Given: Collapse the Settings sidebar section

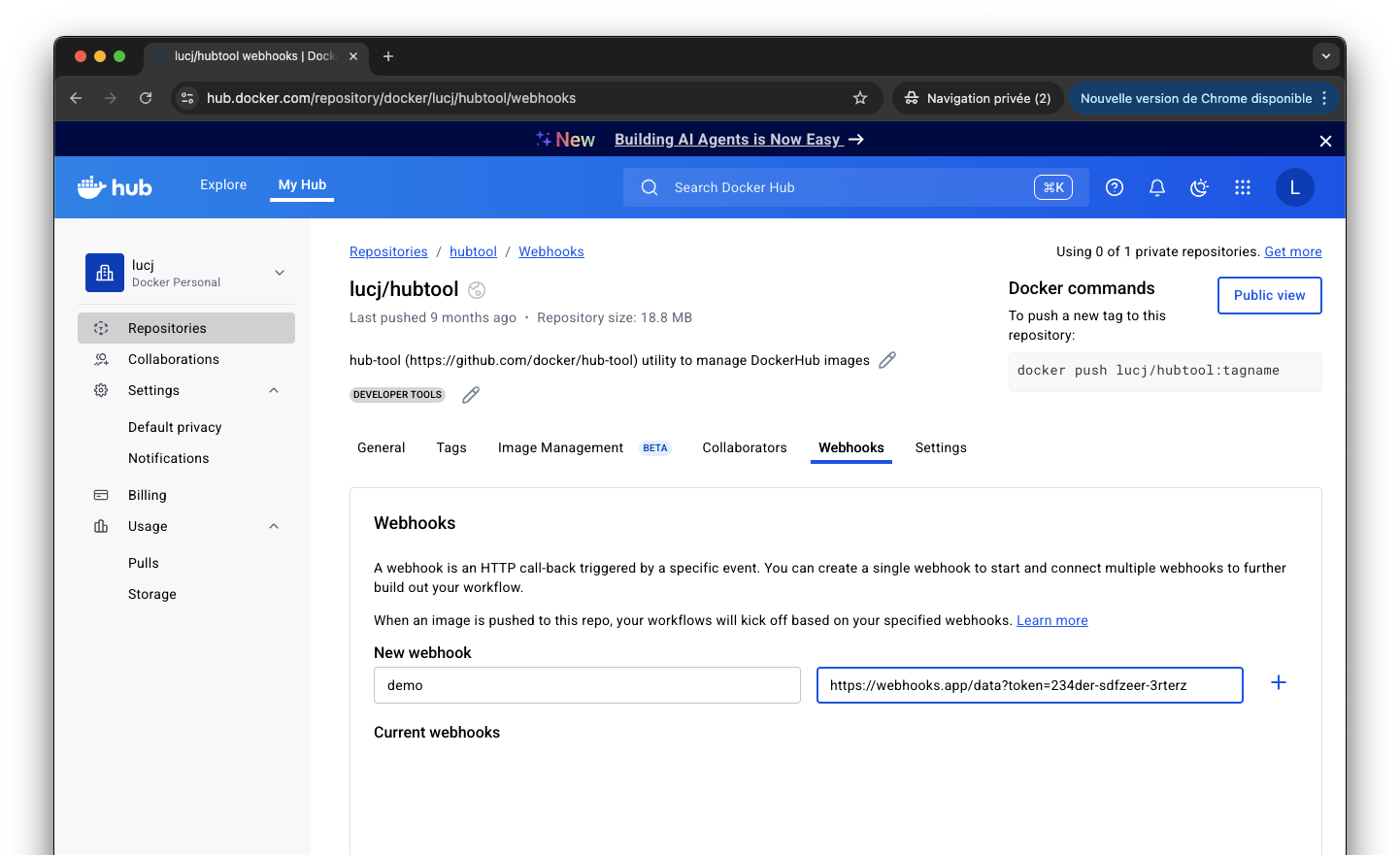Looking at the screenshot, I should tap(274, 390).
